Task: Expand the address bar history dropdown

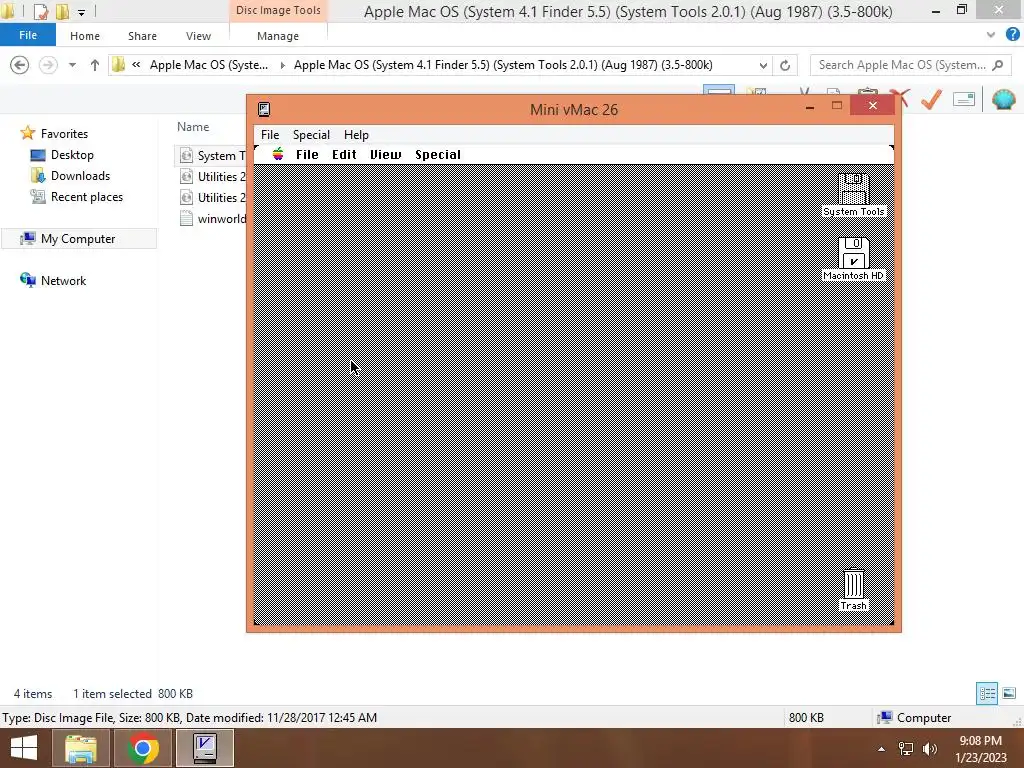Action: tap(763, 65)
